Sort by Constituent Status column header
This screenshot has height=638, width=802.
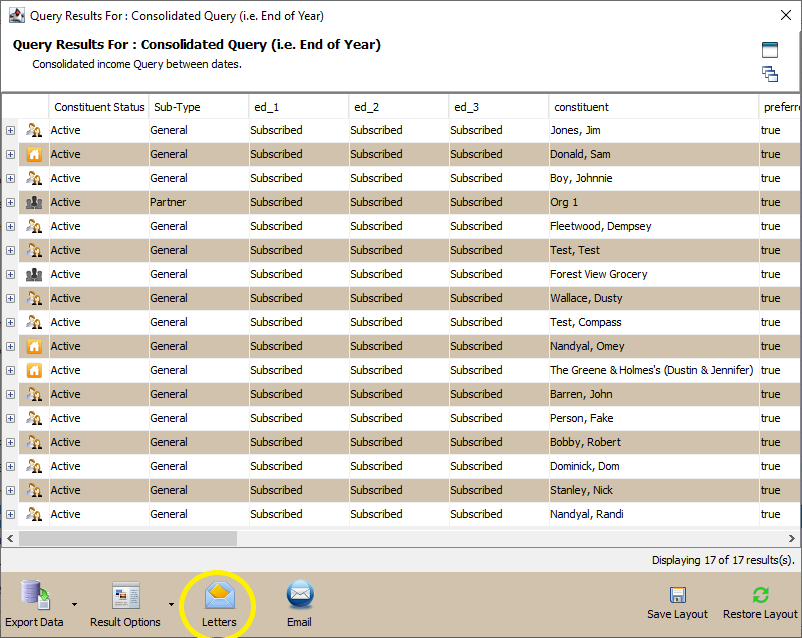[99, 107]
